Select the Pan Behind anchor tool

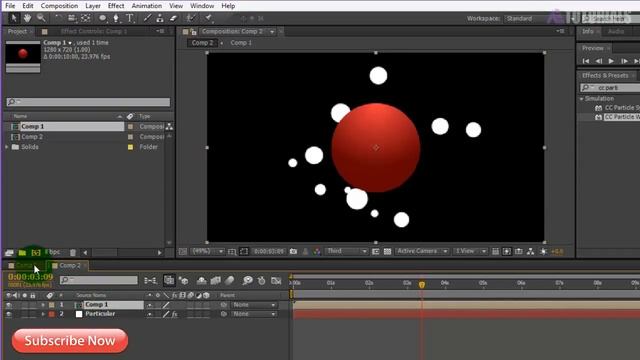tap(86, 18)
